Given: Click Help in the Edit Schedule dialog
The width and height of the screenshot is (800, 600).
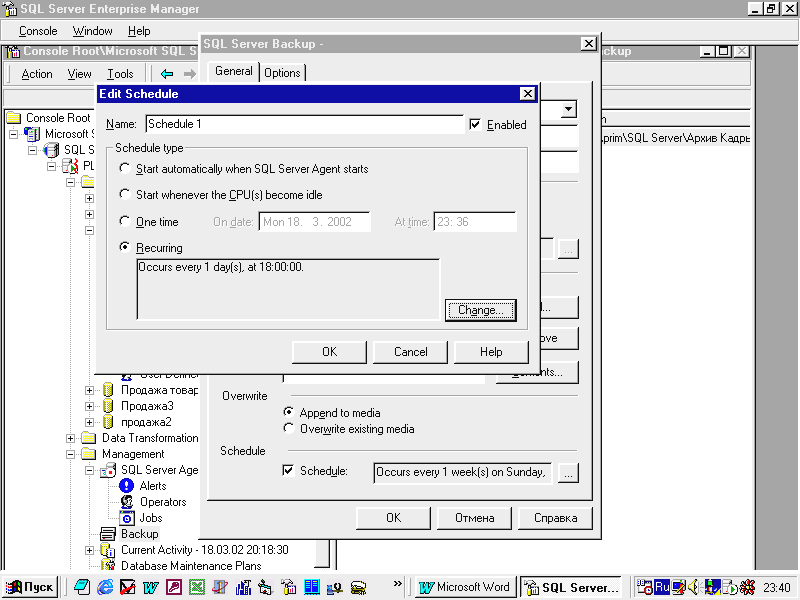Looking at the screenshot, I should [x=491, y=352].
